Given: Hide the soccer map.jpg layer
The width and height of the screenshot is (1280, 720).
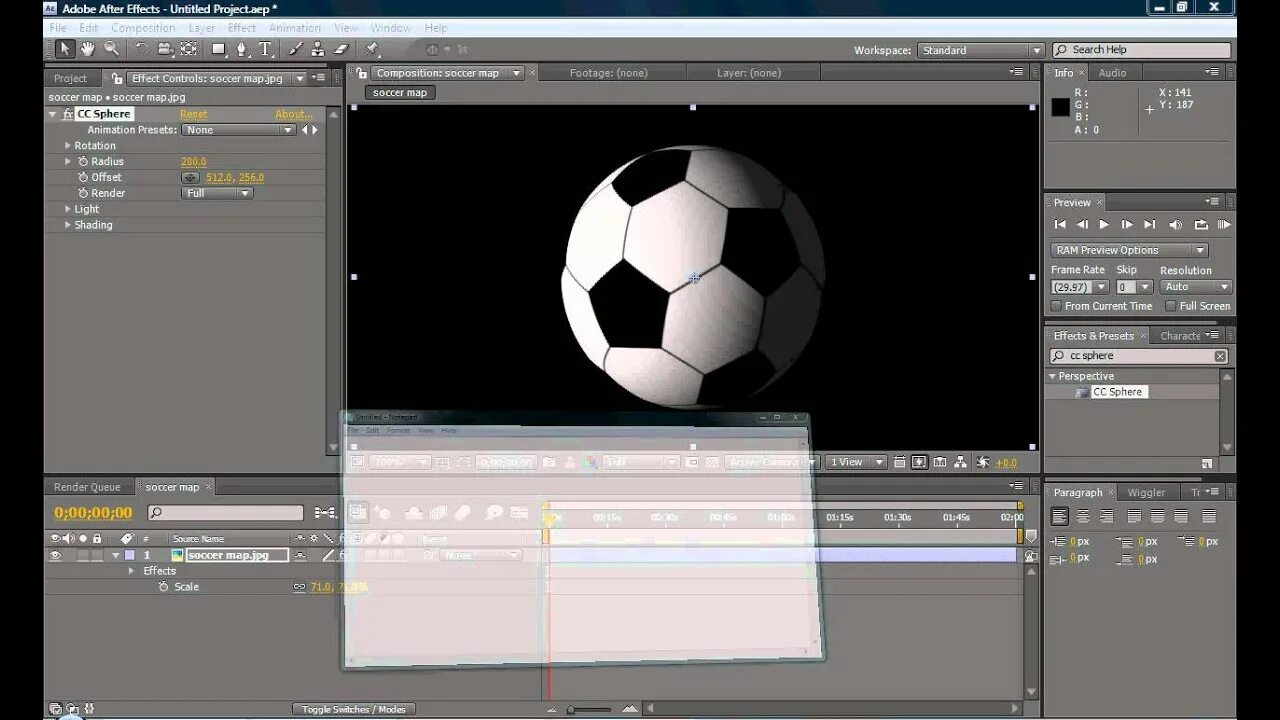Looking at the screenshot, I should pos(55,555).
